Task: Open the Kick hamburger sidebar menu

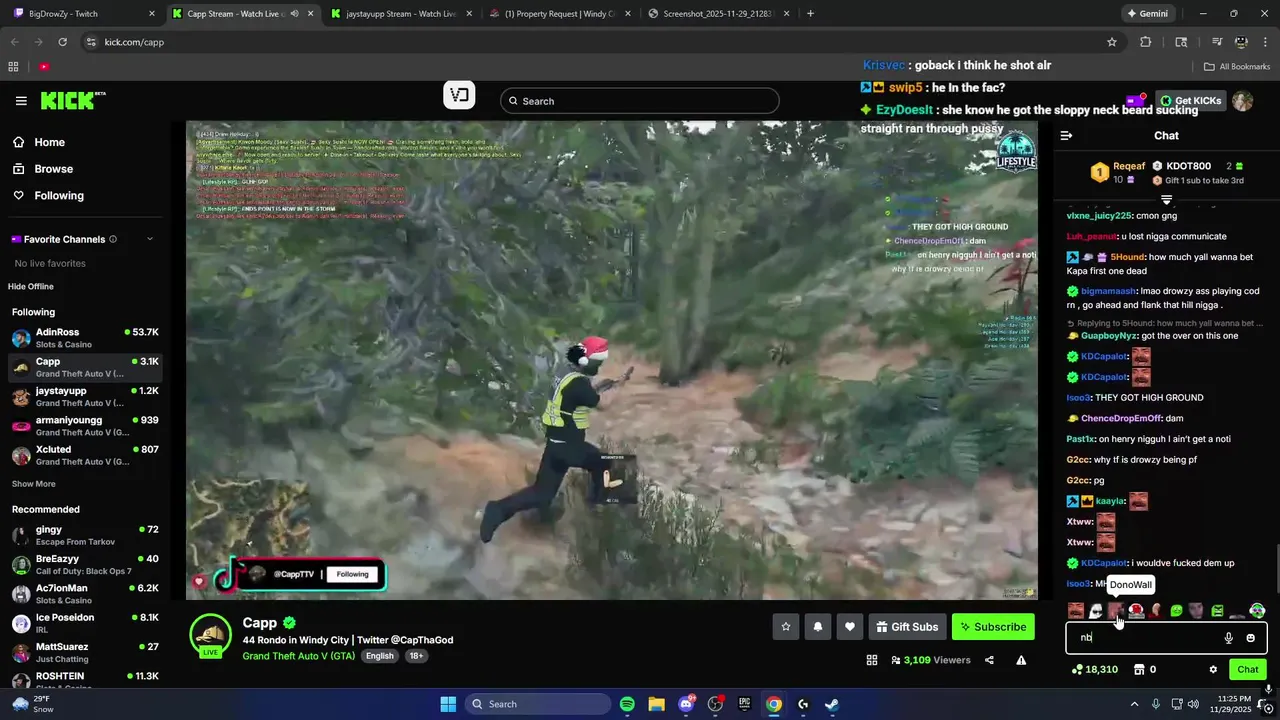Action: [x=21, y=101]
